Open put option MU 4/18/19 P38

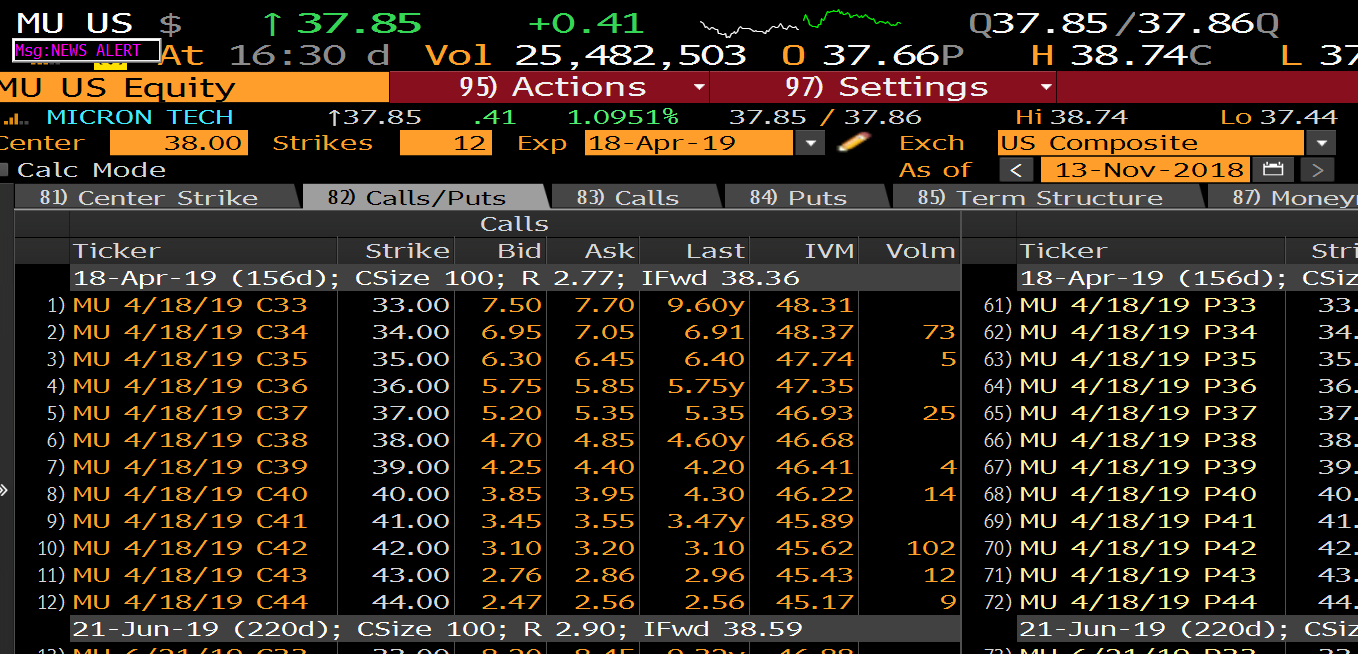coord(1138,439)
